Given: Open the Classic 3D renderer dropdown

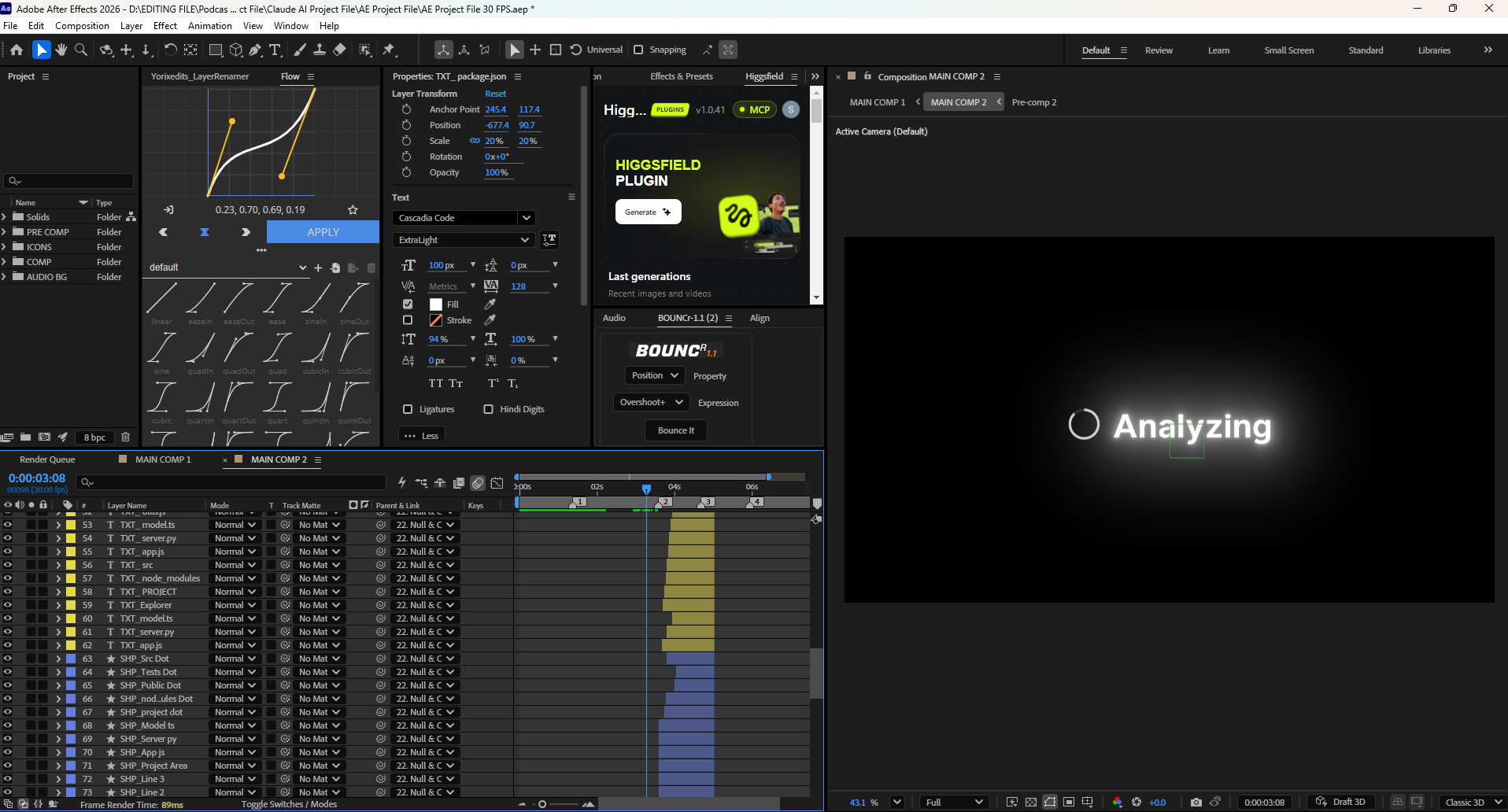Looking at the screenshot, I should (1473, 802).
